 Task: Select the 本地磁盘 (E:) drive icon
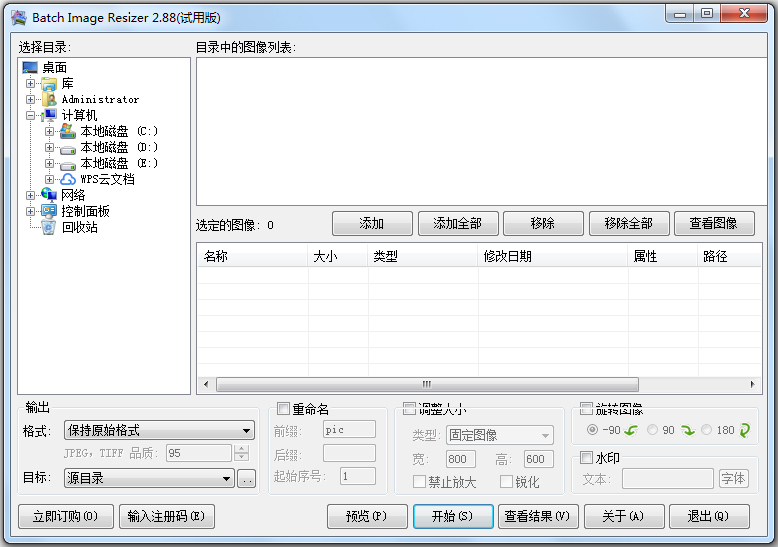tap(68, 164)
